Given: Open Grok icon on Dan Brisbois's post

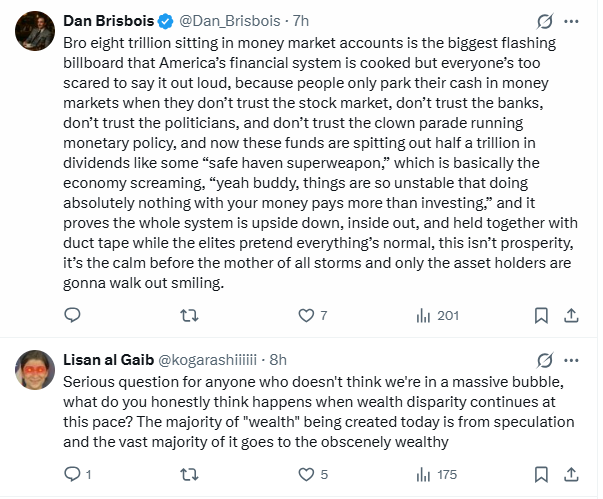Looking at the screenshot, I should pyautogui.click(x=545, y=21).
